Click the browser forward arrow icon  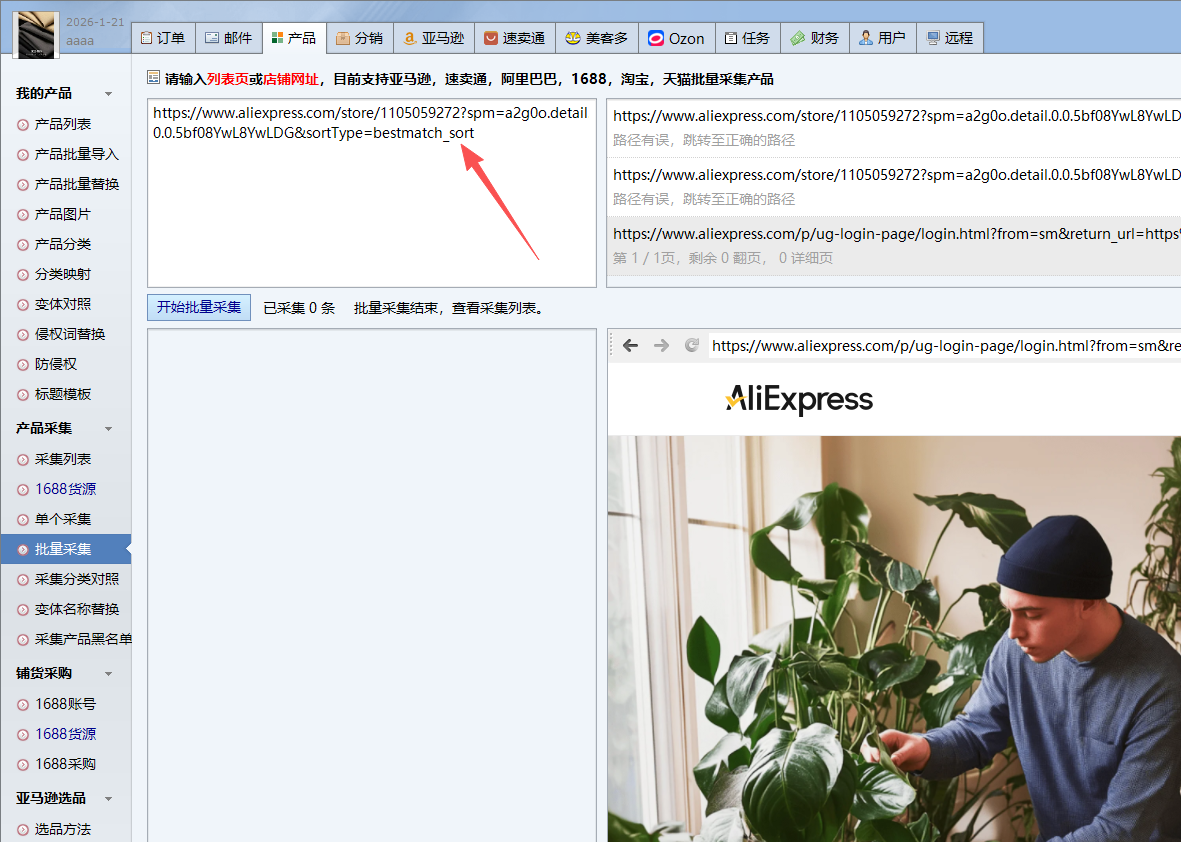pyautogui.click(x=661, y=346)
